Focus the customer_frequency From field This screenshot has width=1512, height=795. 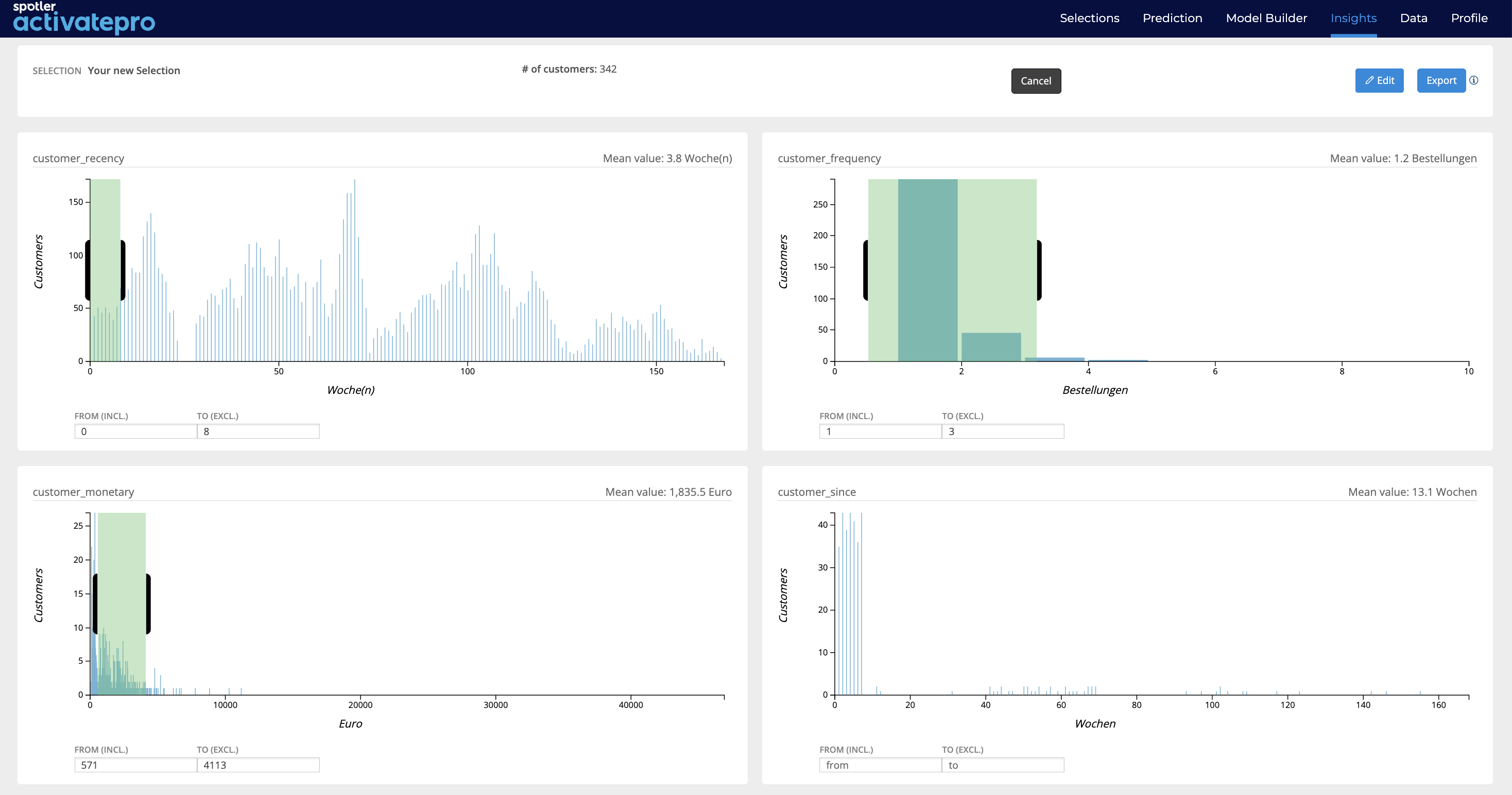pos(881,431)
